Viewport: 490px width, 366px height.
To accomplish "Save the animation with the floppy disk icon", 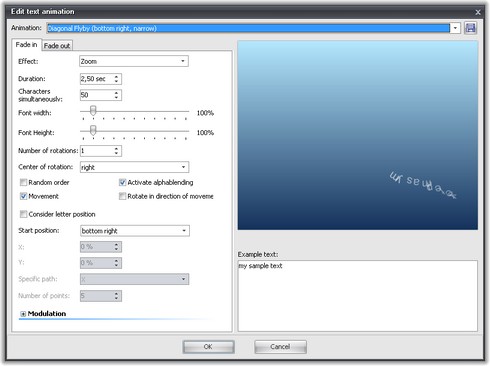I will tap(470, 28).
